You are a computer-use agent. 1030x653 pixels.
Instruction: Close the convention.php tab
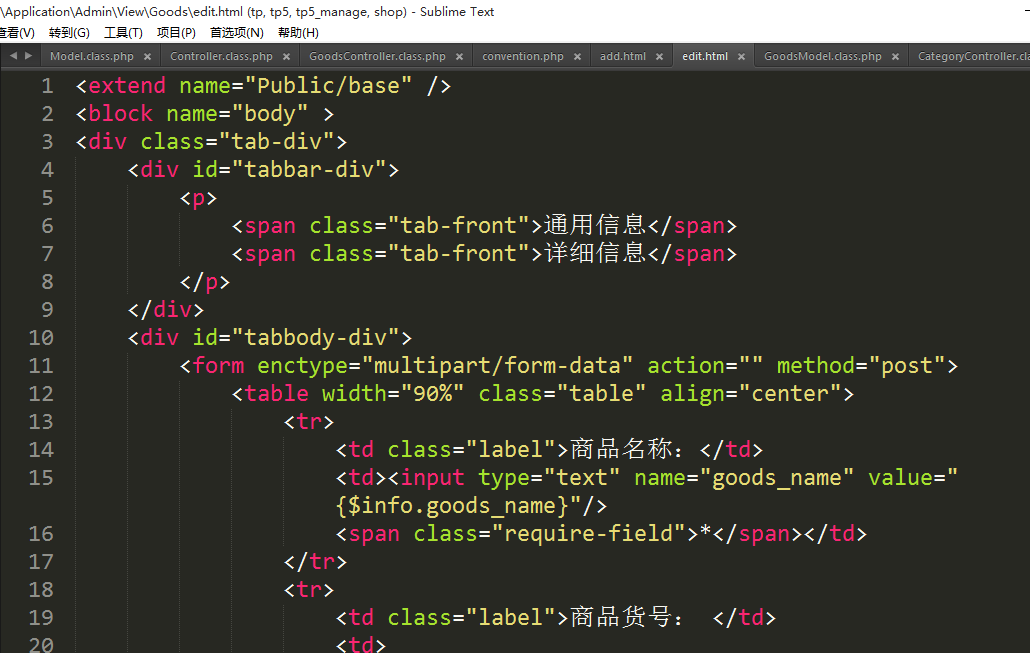point(577,57)
